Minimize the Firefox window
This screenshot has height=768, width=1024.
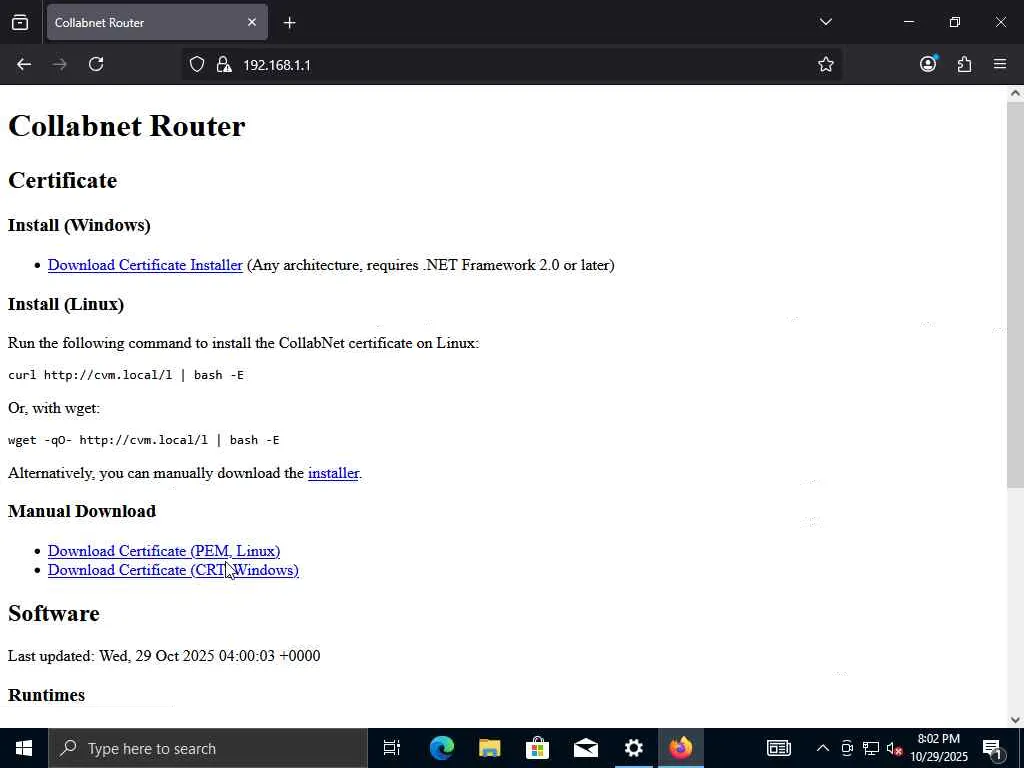908,22
